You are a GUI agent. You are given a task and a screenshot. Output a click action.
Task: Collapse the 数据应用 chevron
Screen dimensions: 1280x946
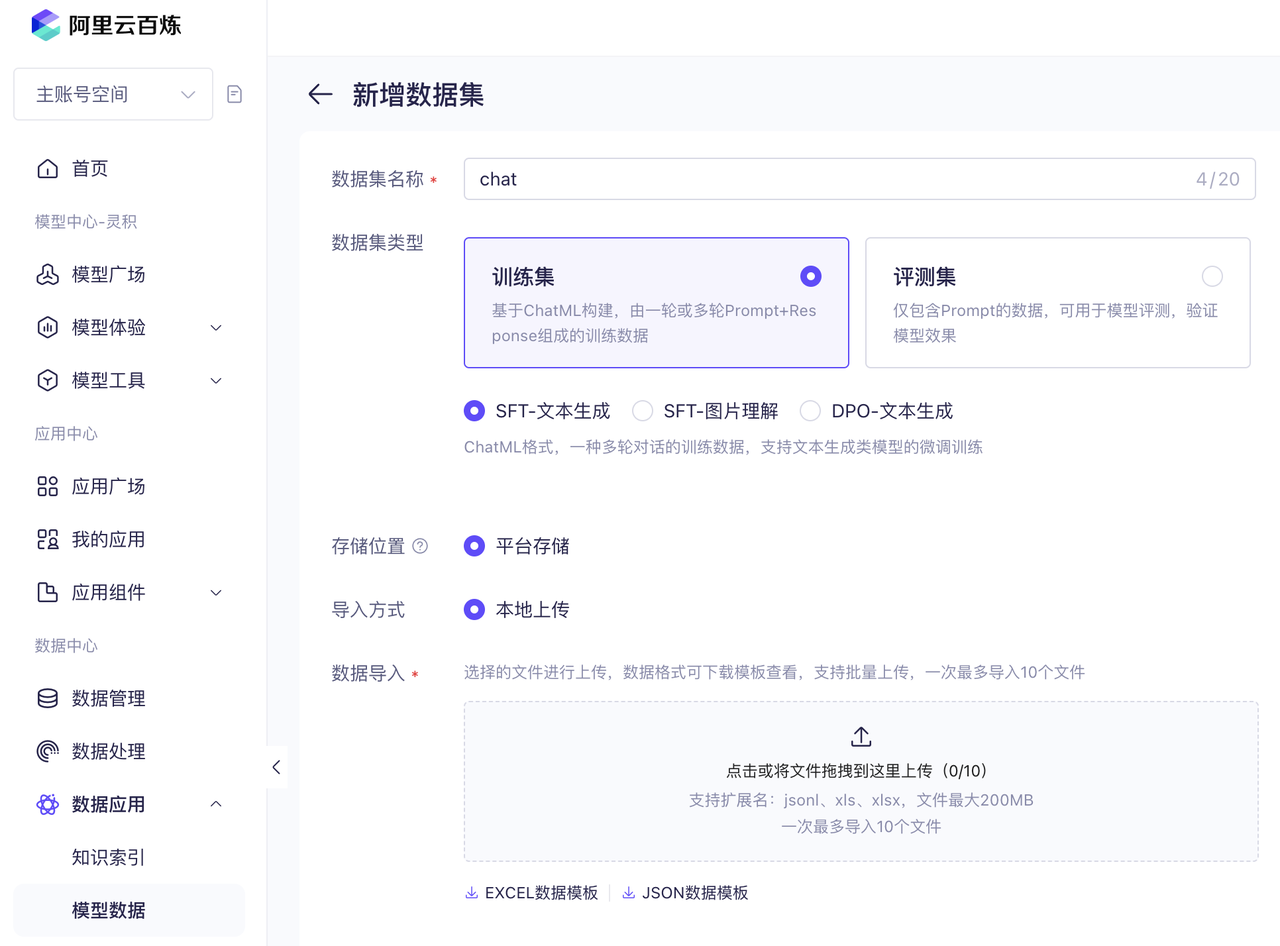tap(216, 804)
